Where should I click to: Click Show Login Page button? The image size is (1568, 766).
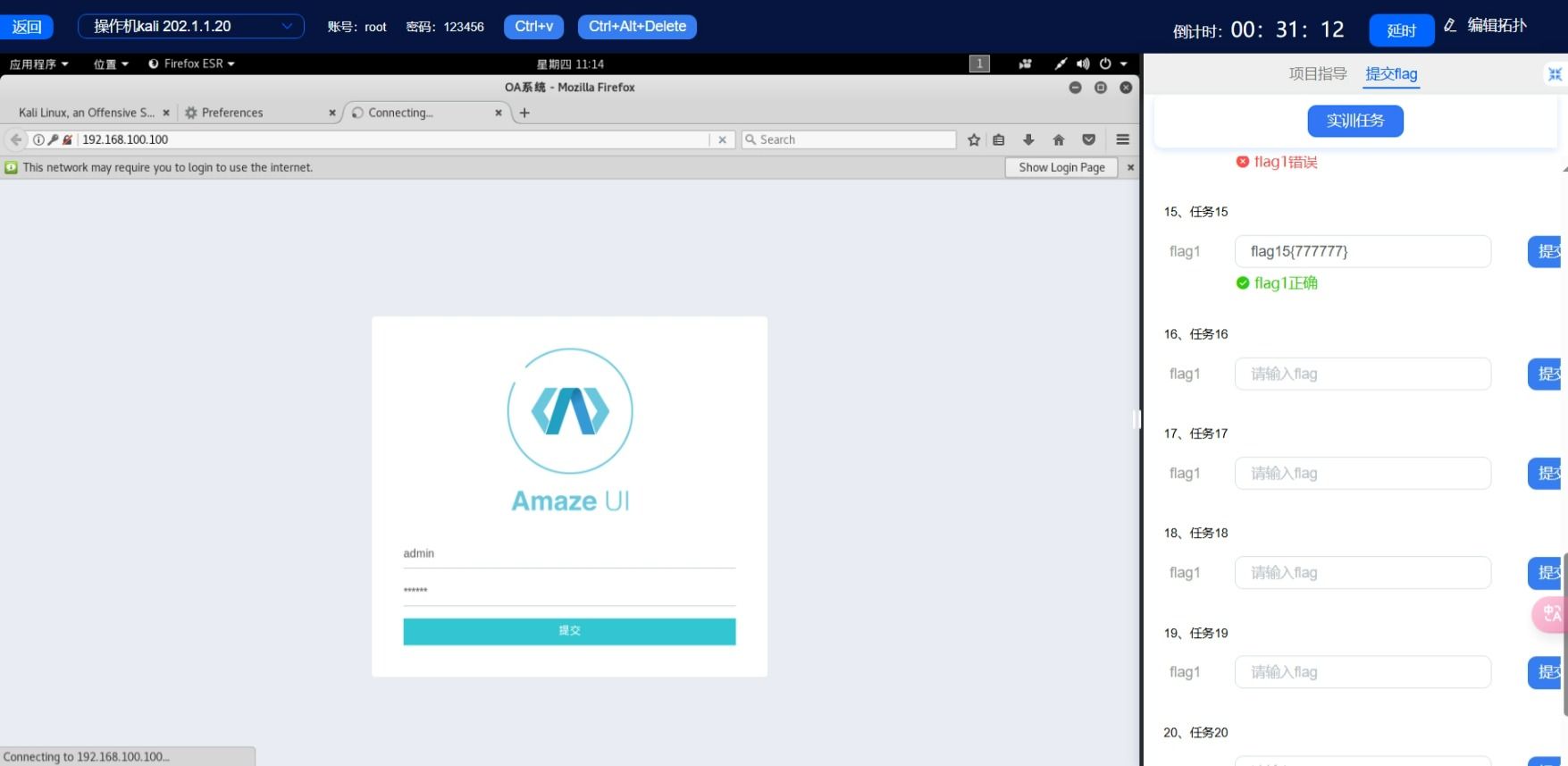1061,167
